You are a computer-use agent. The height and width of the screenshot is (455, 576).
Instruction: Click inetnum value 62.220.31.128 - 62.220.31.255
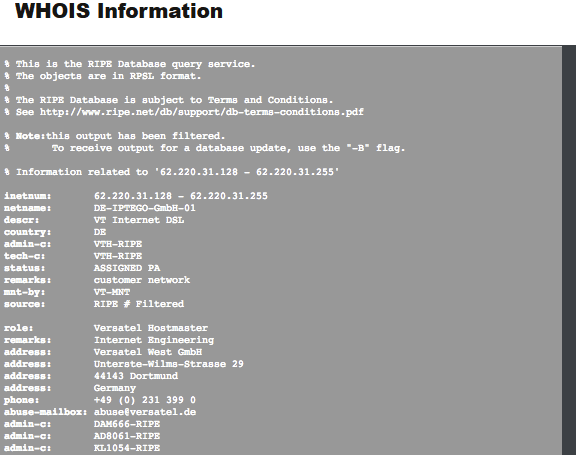(x=181, y=196)
